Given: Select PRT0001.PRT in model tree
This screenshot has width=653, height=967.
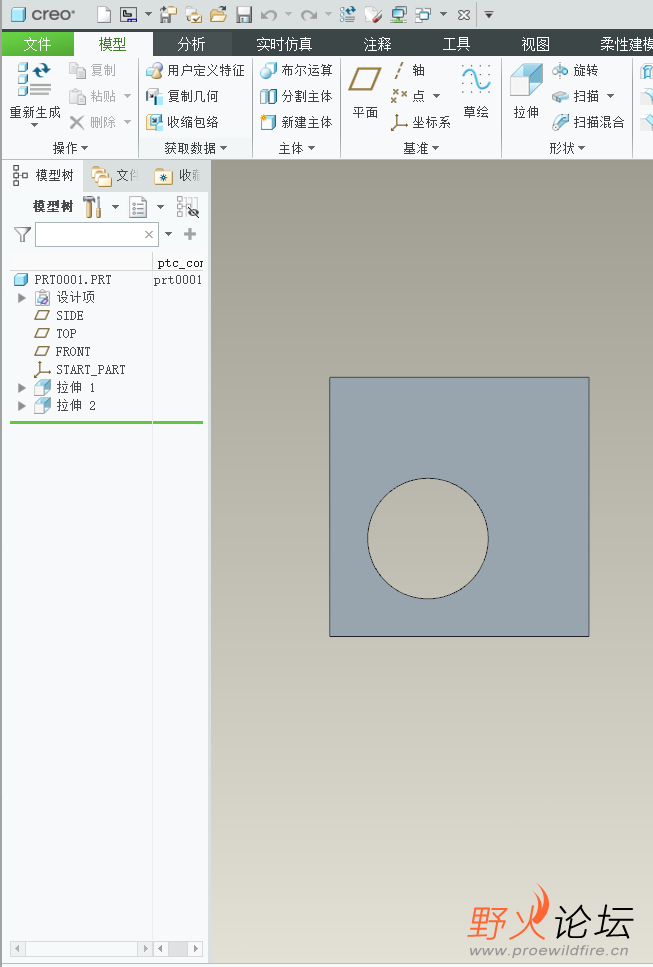Looking at the screenshot, I should tap(73, 279).
